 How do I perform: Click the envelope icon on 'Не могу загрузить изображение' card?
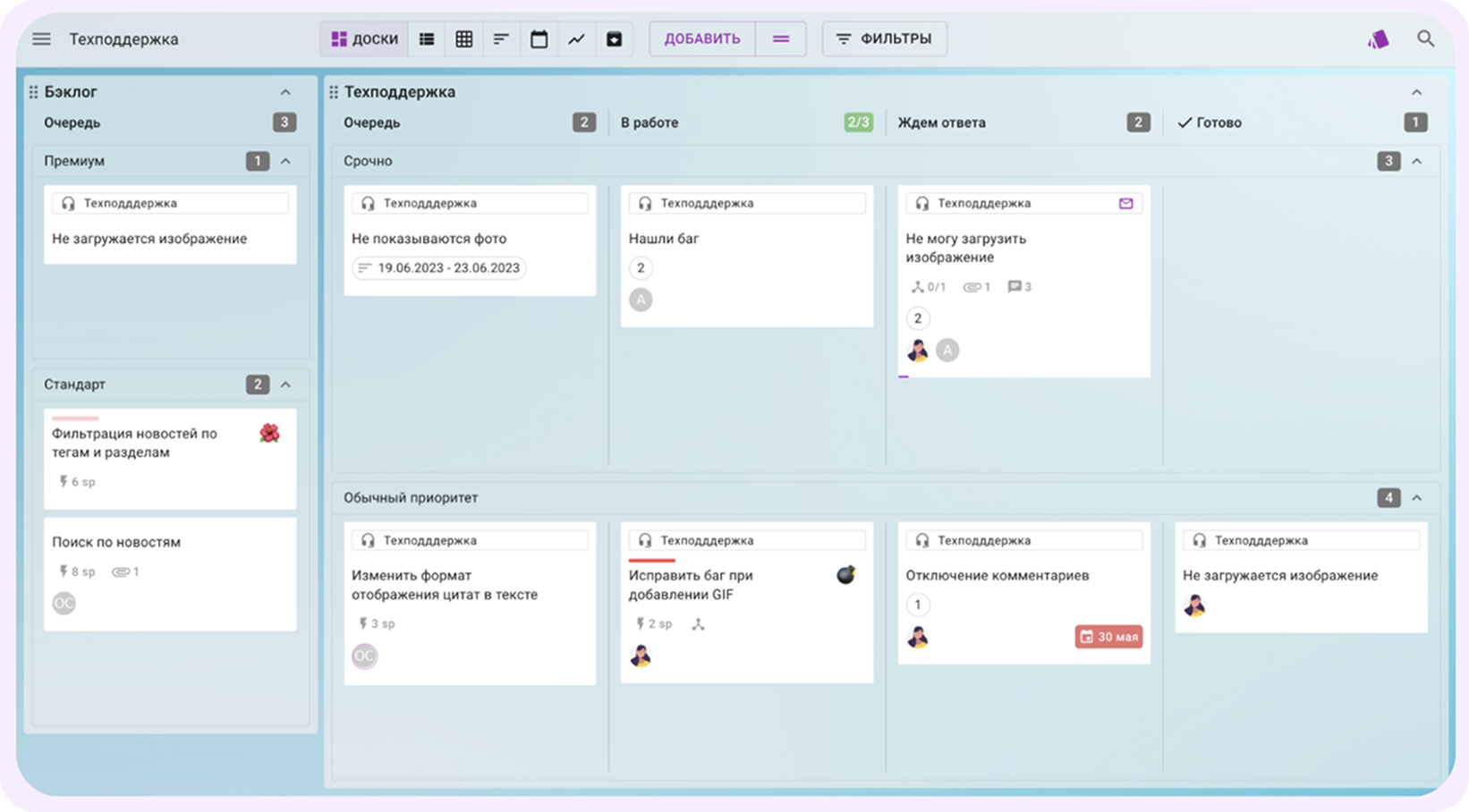pos(1125,203)
